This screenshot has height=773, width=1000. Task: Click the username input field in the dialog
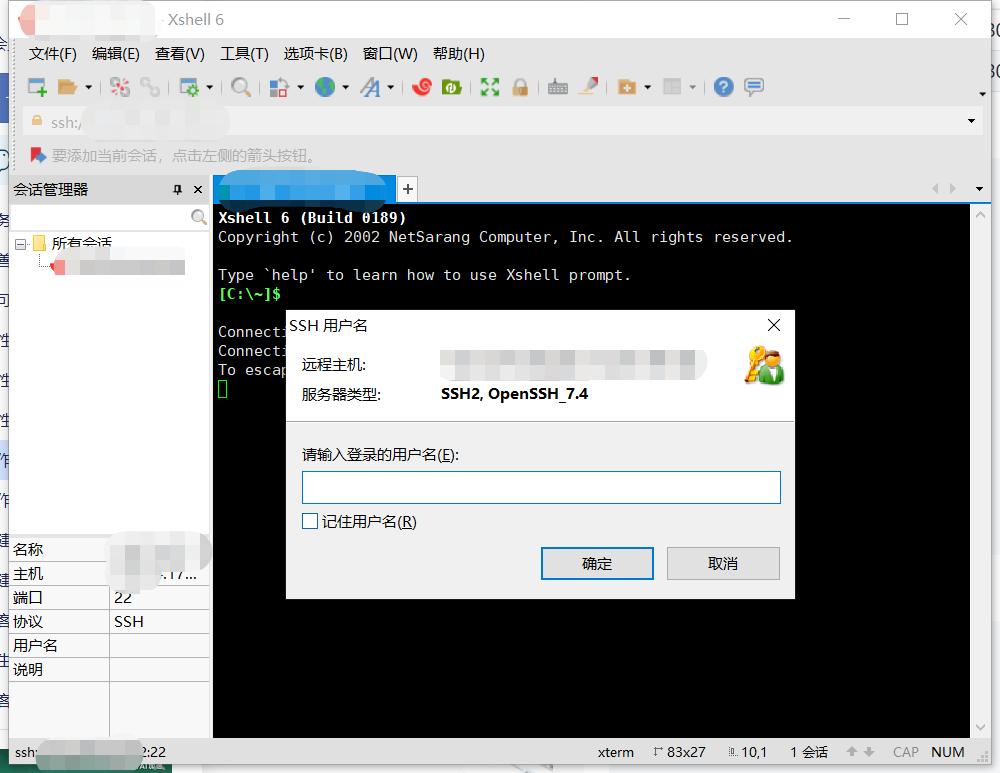coord(540,487)
